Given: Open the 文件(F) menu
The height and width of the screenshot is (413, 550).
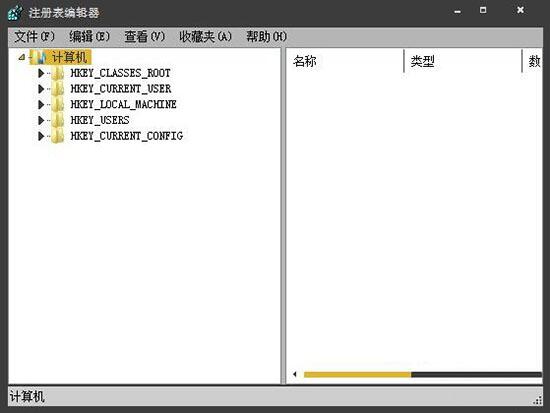Looking at the screenshot, I should (x=34, y=36).
